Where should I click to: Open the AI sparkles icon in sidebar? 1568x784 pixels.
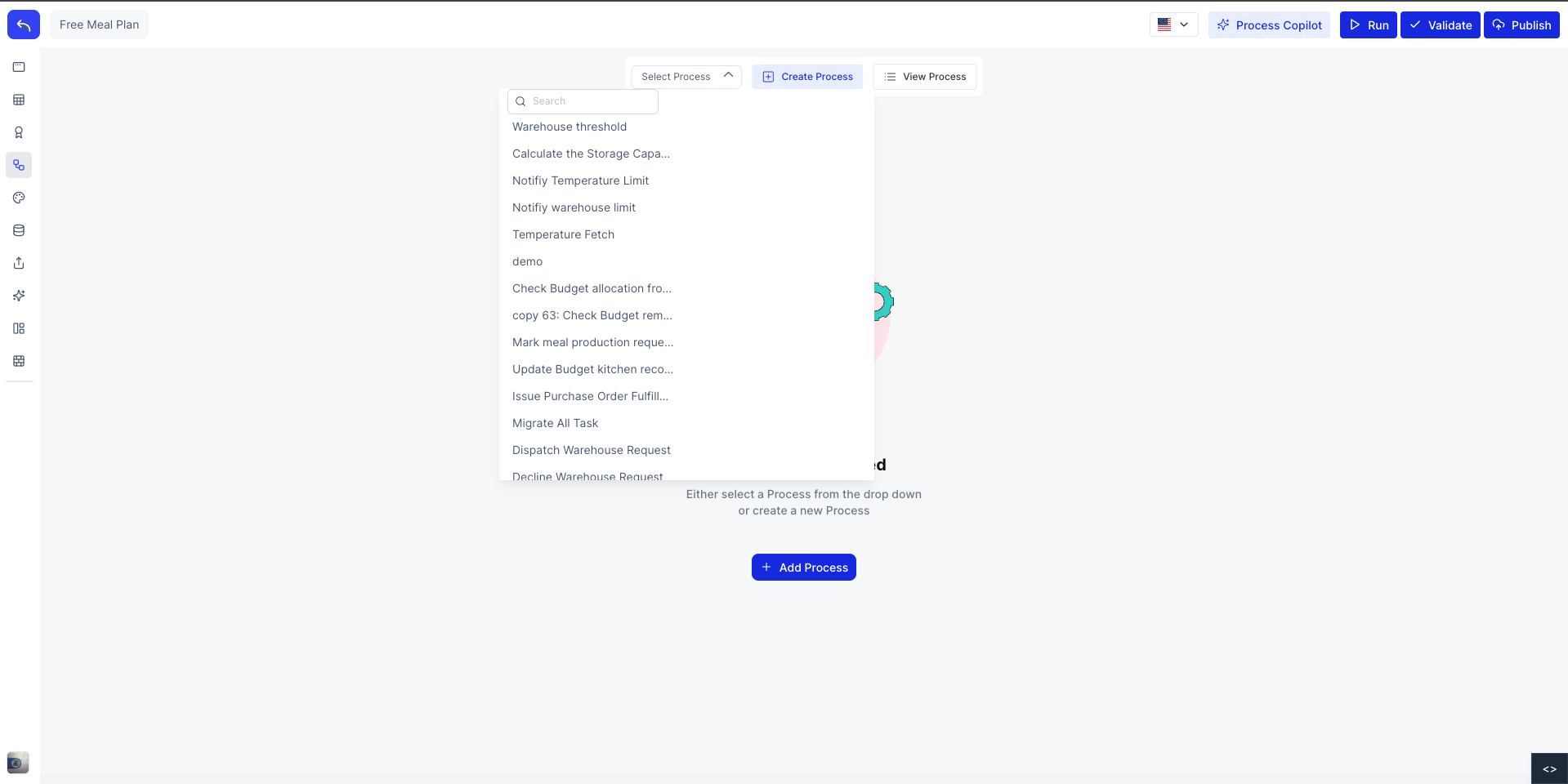[18, 296]
